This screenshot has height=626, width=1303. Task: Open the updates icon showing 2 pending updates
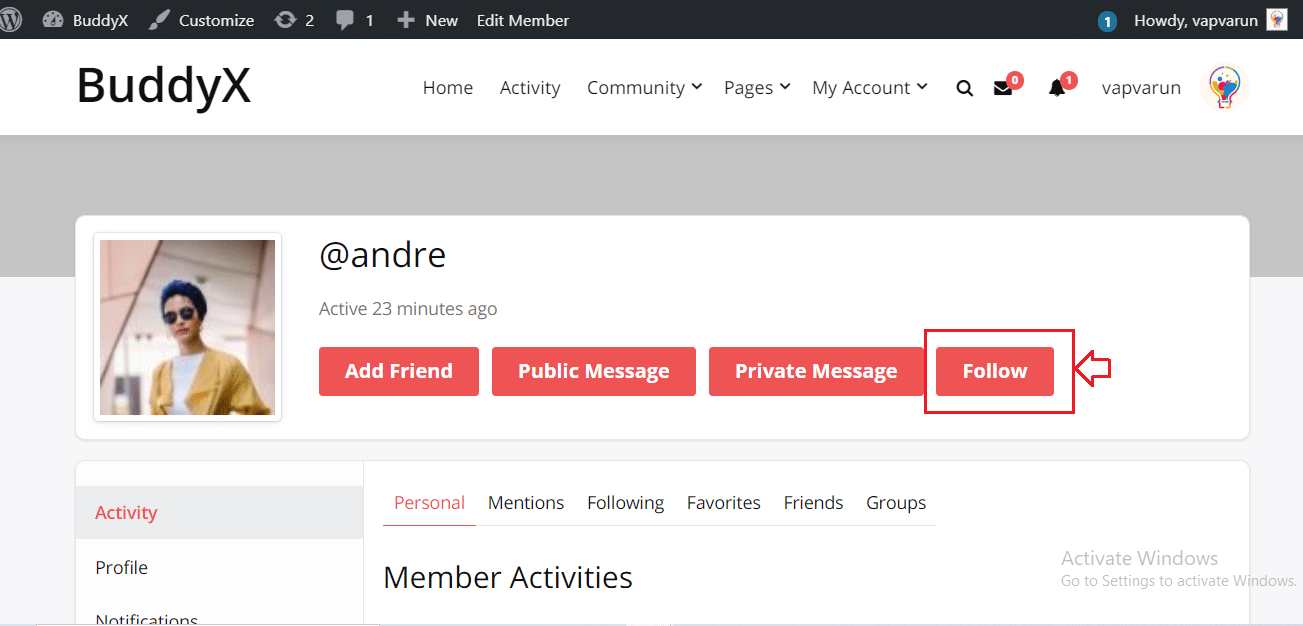click(x=293, y=19)
